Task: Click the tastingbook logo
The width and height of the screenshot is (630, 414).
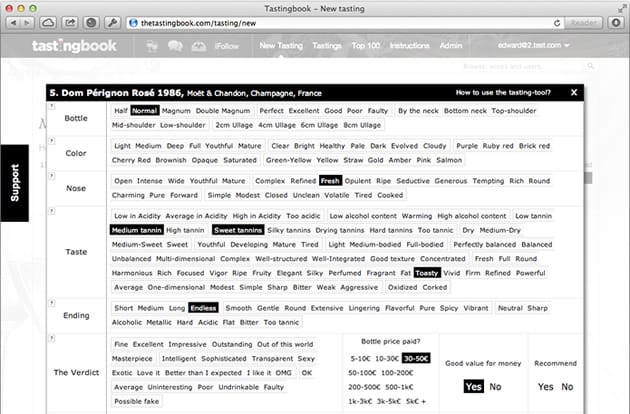Action: point(74,46)
